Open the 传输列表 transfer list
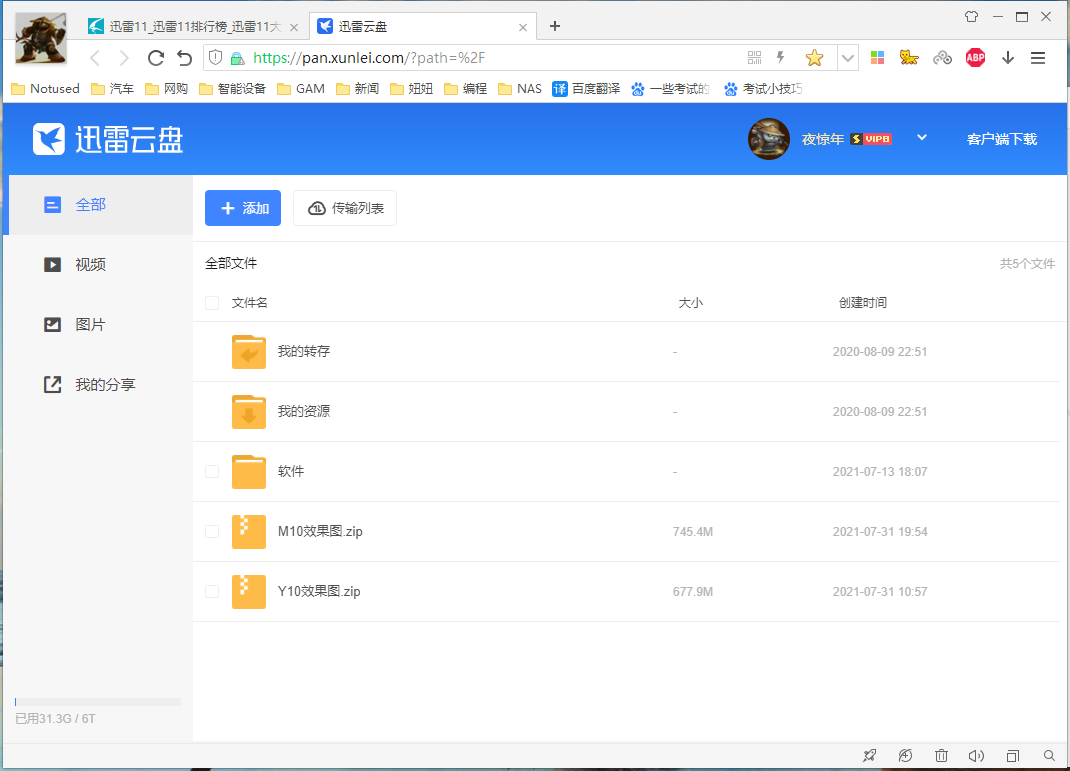Screen dimensions: 1070x771 click(x=345, y=208)
